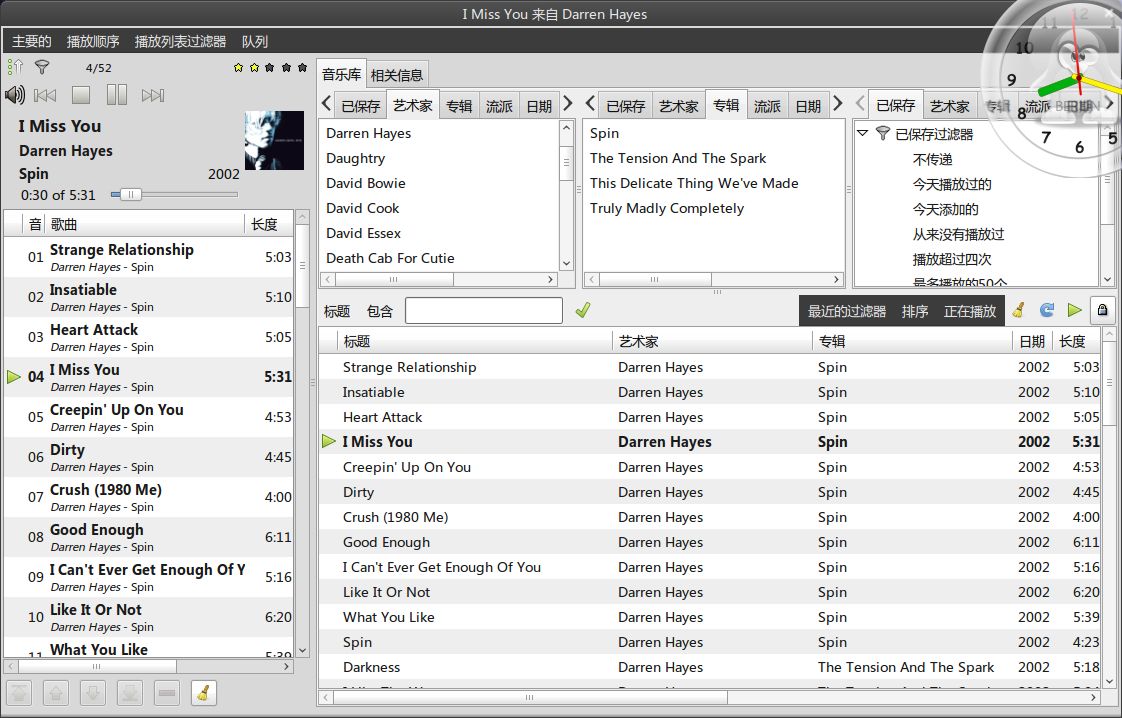Switch to the 相关信息 tab
Viewport: 1122px width, 718px height.
coord(396,75)
